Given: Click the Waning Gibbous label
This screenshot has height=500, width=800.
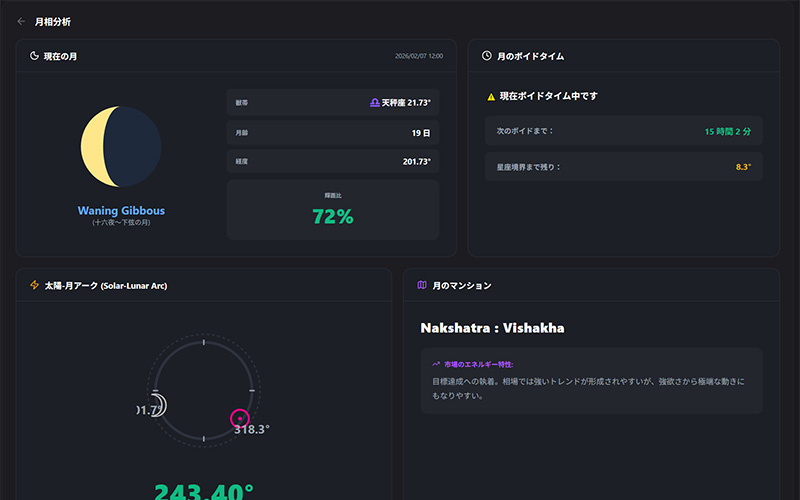Looking at the screenshot, I should point(121,211).
